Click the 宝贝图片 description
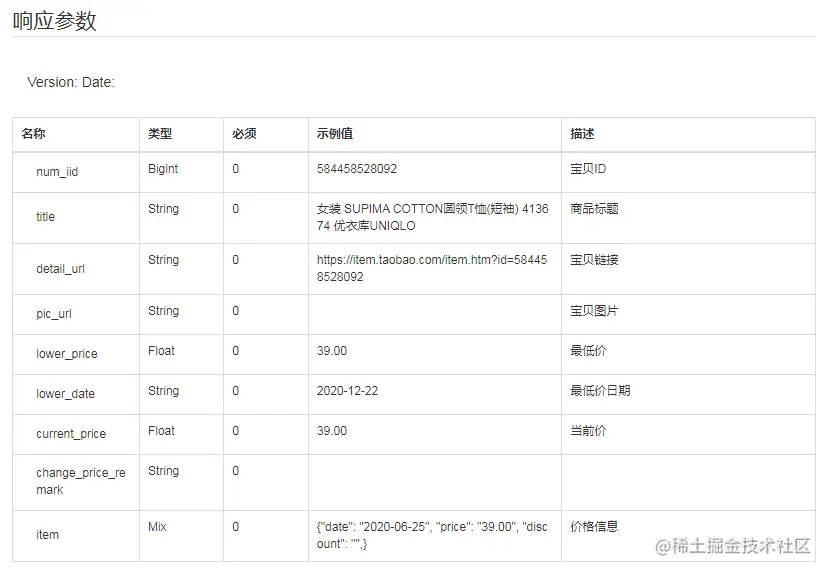Viewport: 828px width, 573px height. [594, 311]
